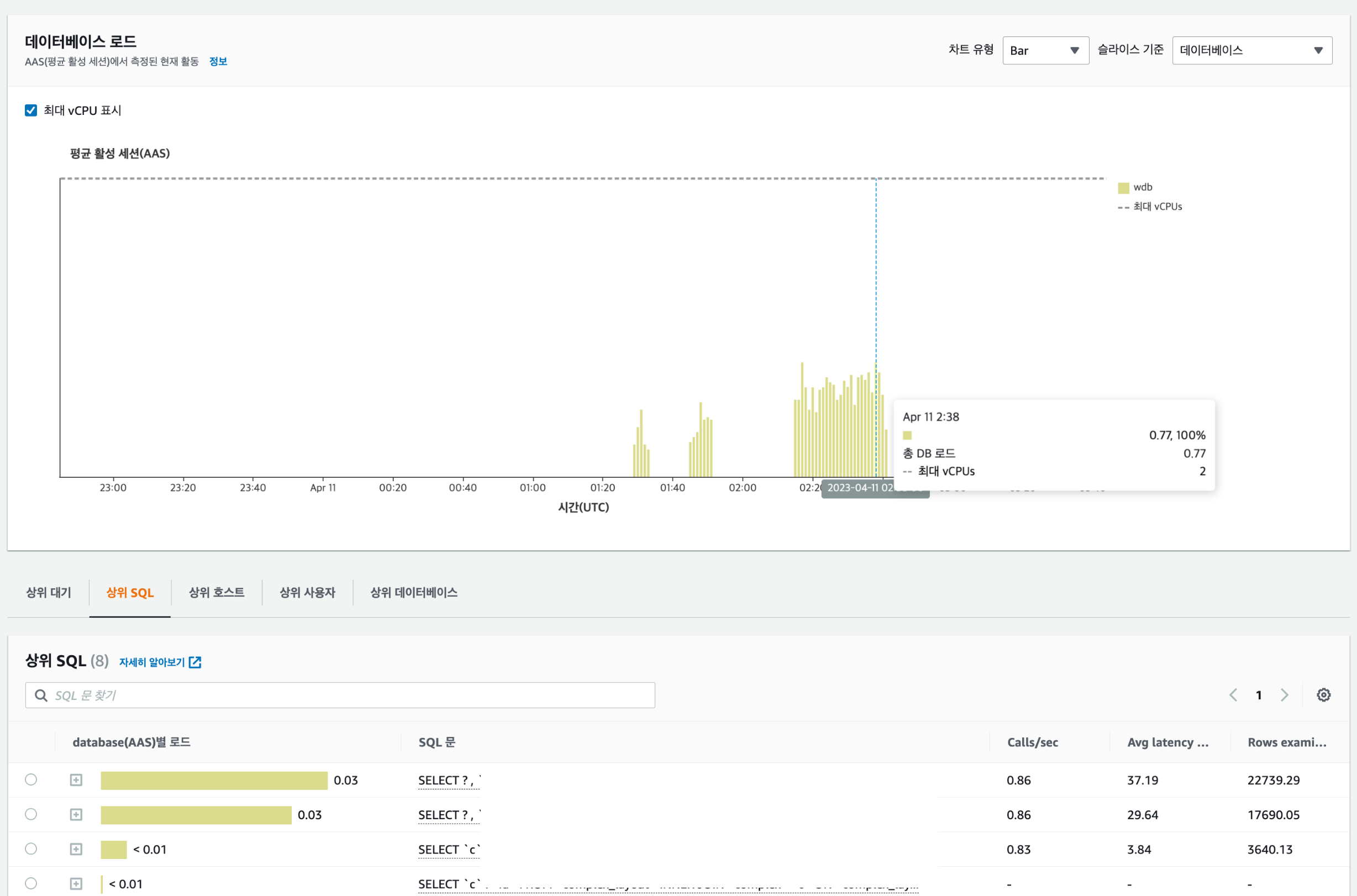Open the 차트 유형 Bar dropdown
1357x896 pixels.
coord(1045,50)
